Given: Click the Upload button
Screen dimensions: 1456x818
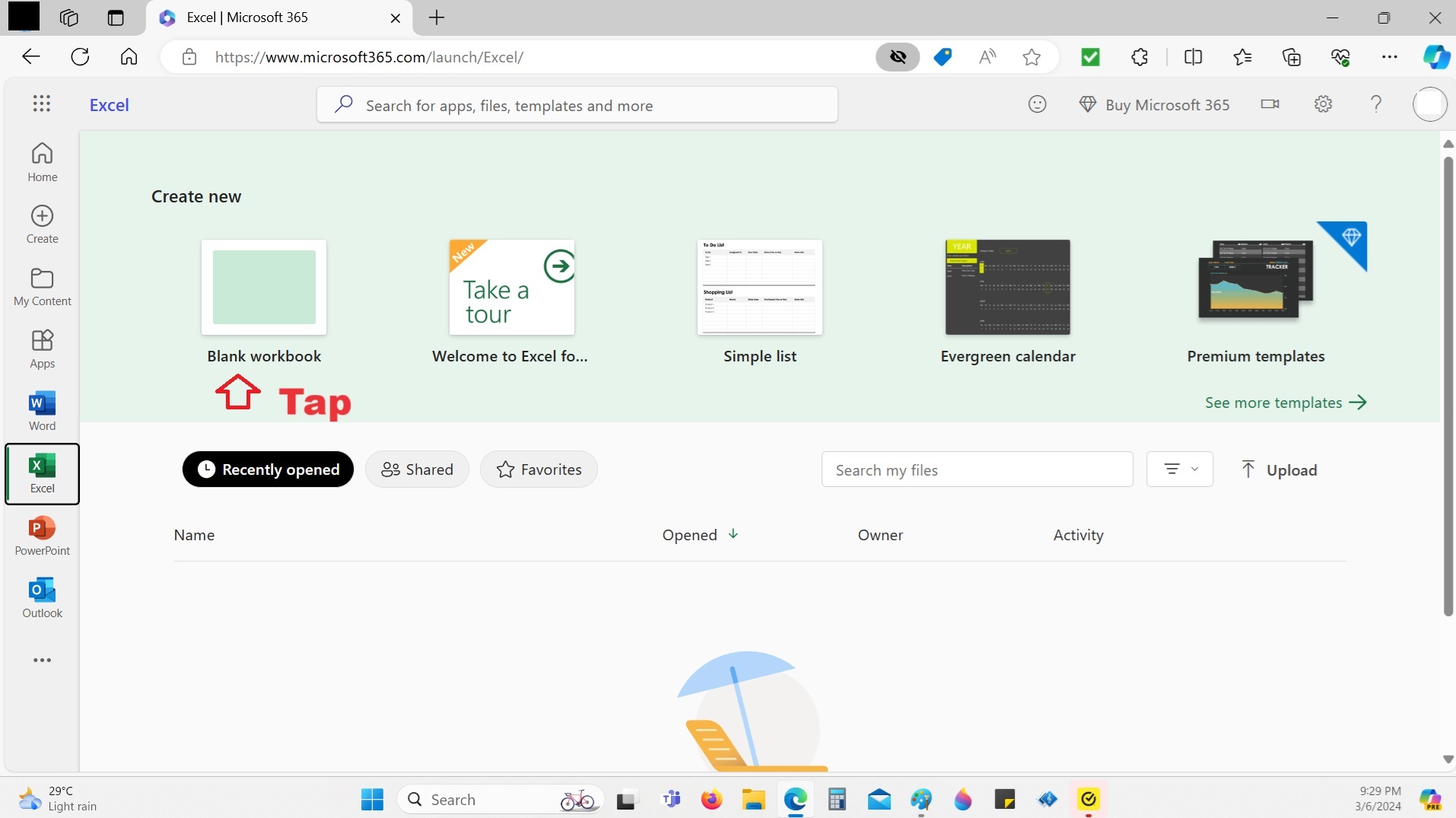Looking at the screenshot, I should [1279, 469].
